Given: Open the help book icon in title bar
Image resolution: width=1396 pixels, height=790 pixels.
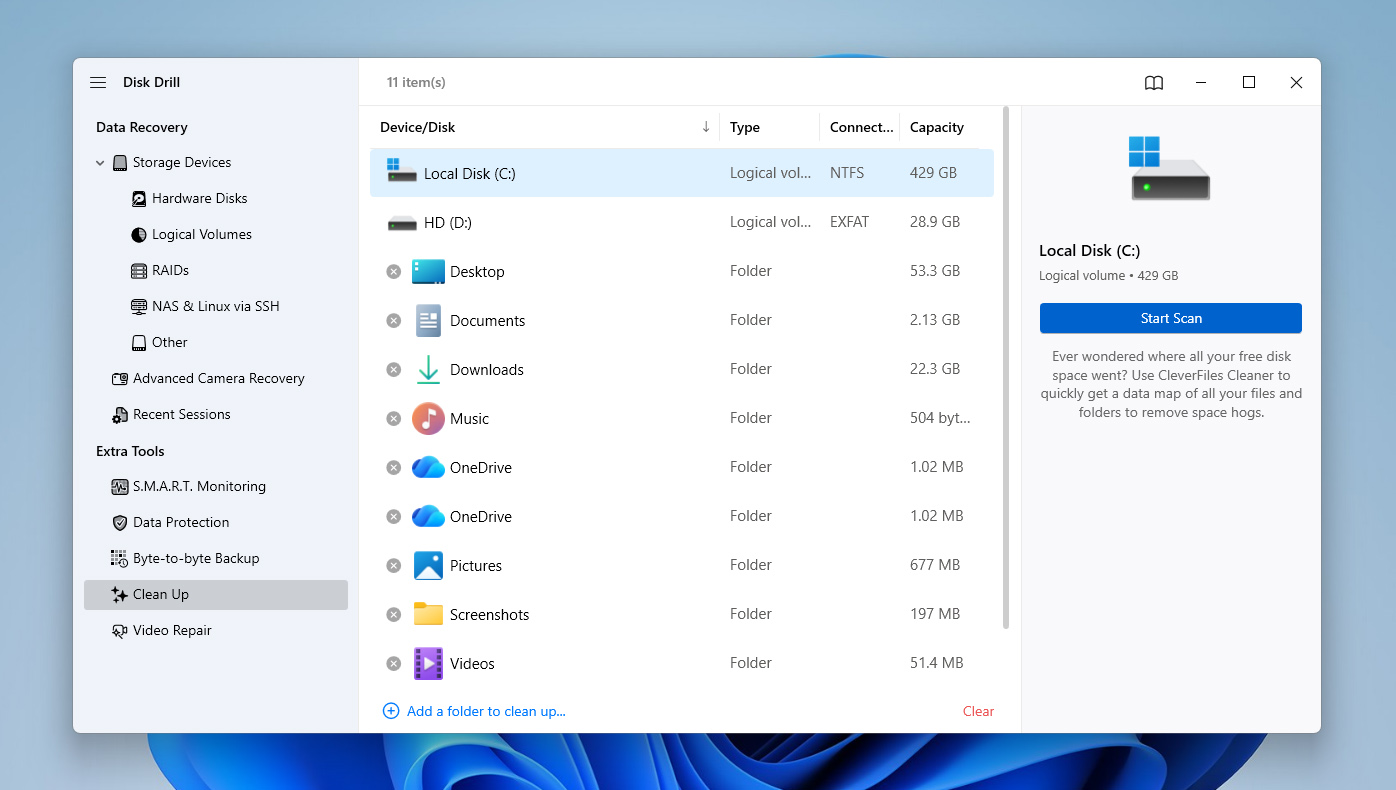Looking at the screenshot, I should tap(1154, 83).
